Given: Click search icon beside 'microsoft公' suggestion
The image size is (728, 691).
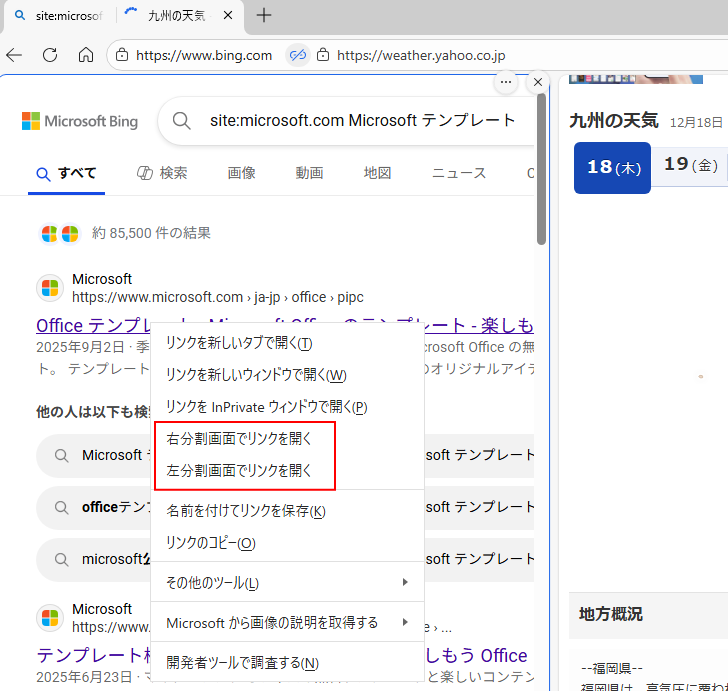Looking at the screenshot, I should [61, 560].
